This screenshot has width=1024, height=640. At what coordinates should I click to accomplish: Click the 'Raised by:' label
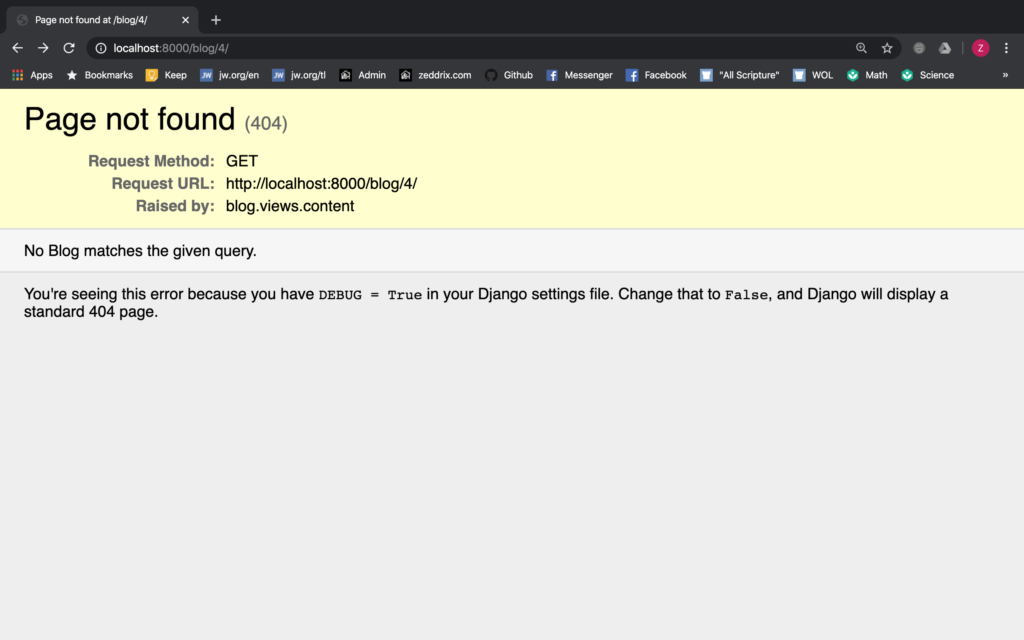(175, 206)
